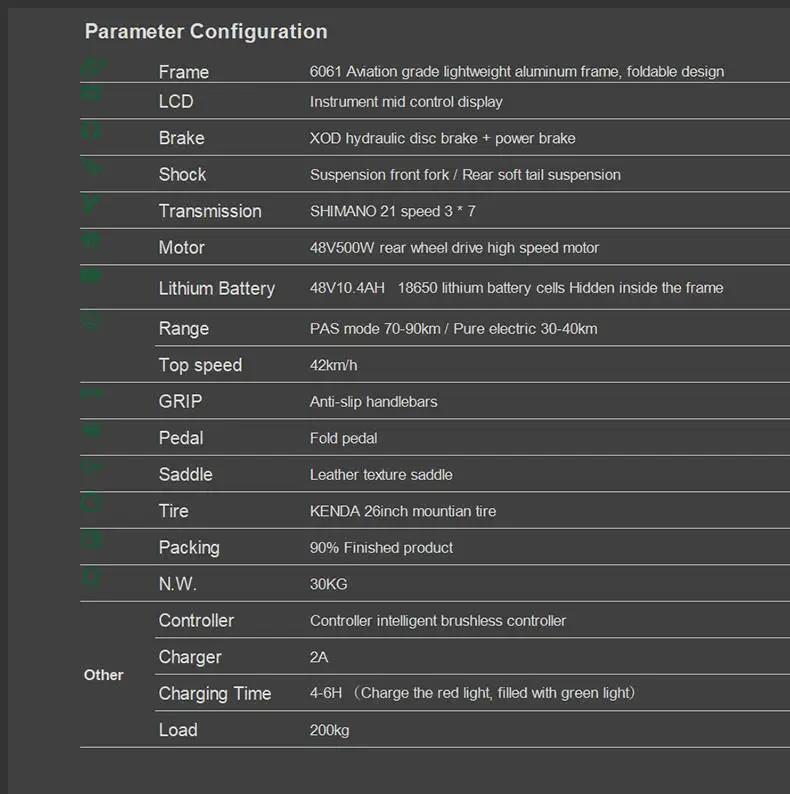This screenshot has height=794, width=790.
Task: Click the green Lithium Battery icon
Action: (92, 276)
